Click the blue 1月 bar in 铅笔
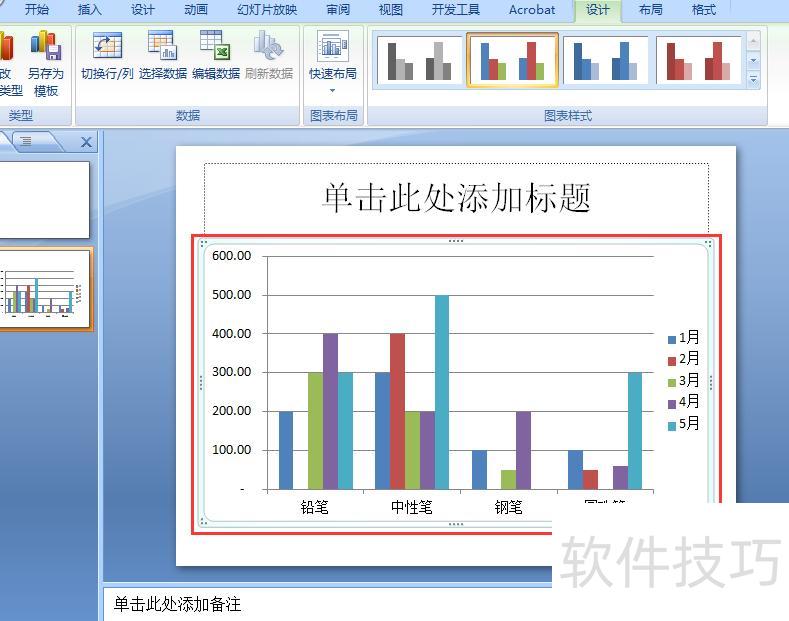Image resolution: width=789 pixels, height=621 pixels. click(286, 450)
